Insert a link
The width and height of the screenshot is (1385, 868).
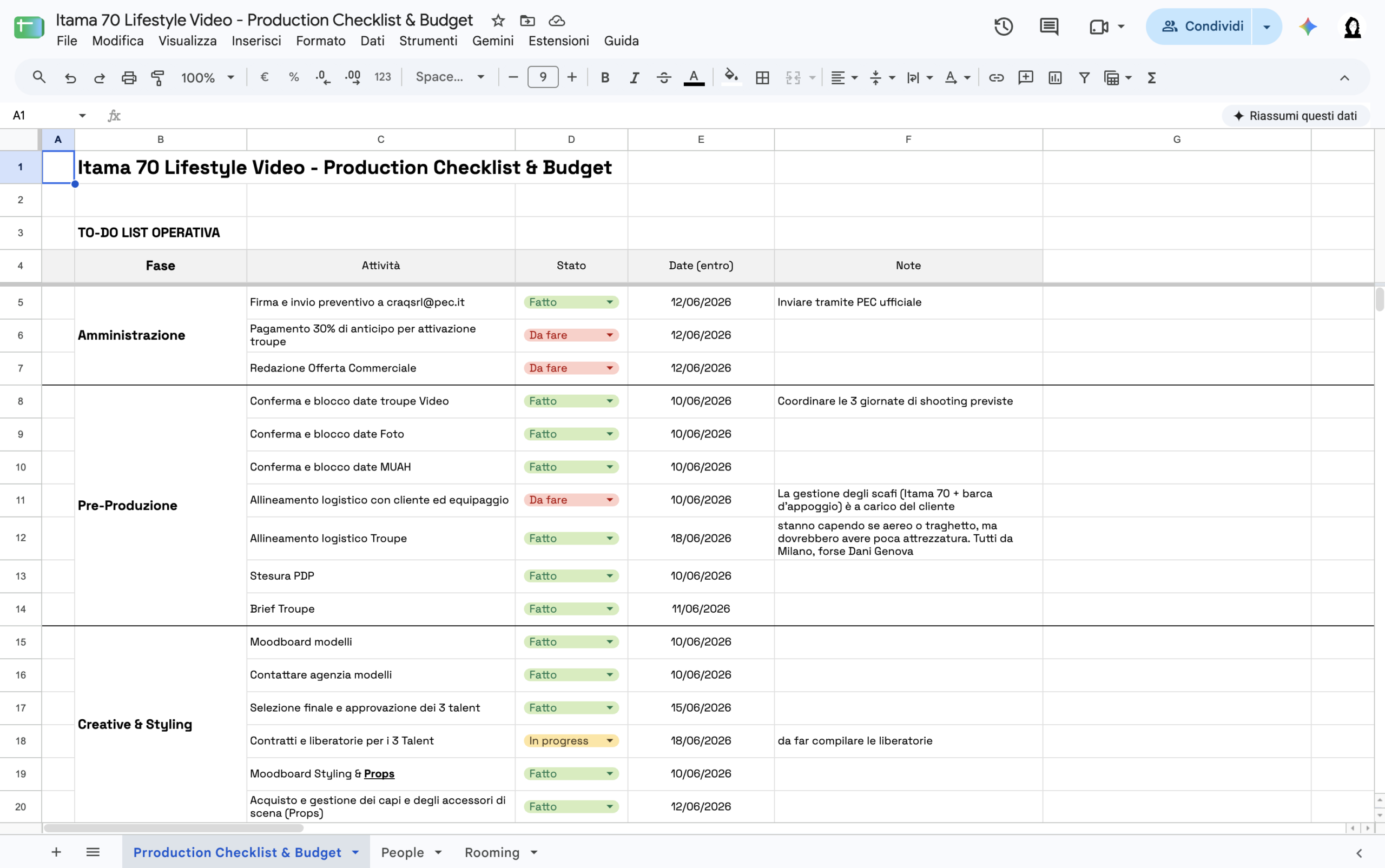[x=995, y=77]
